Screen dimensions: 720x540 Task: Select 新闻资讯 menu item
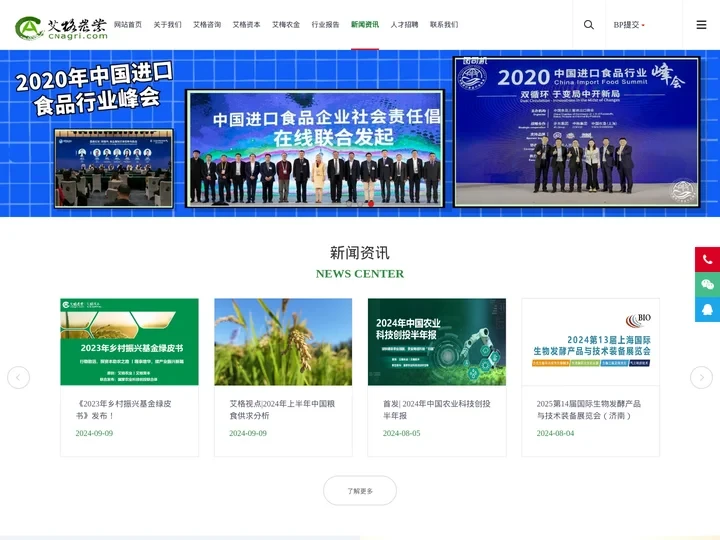[365, 24]
